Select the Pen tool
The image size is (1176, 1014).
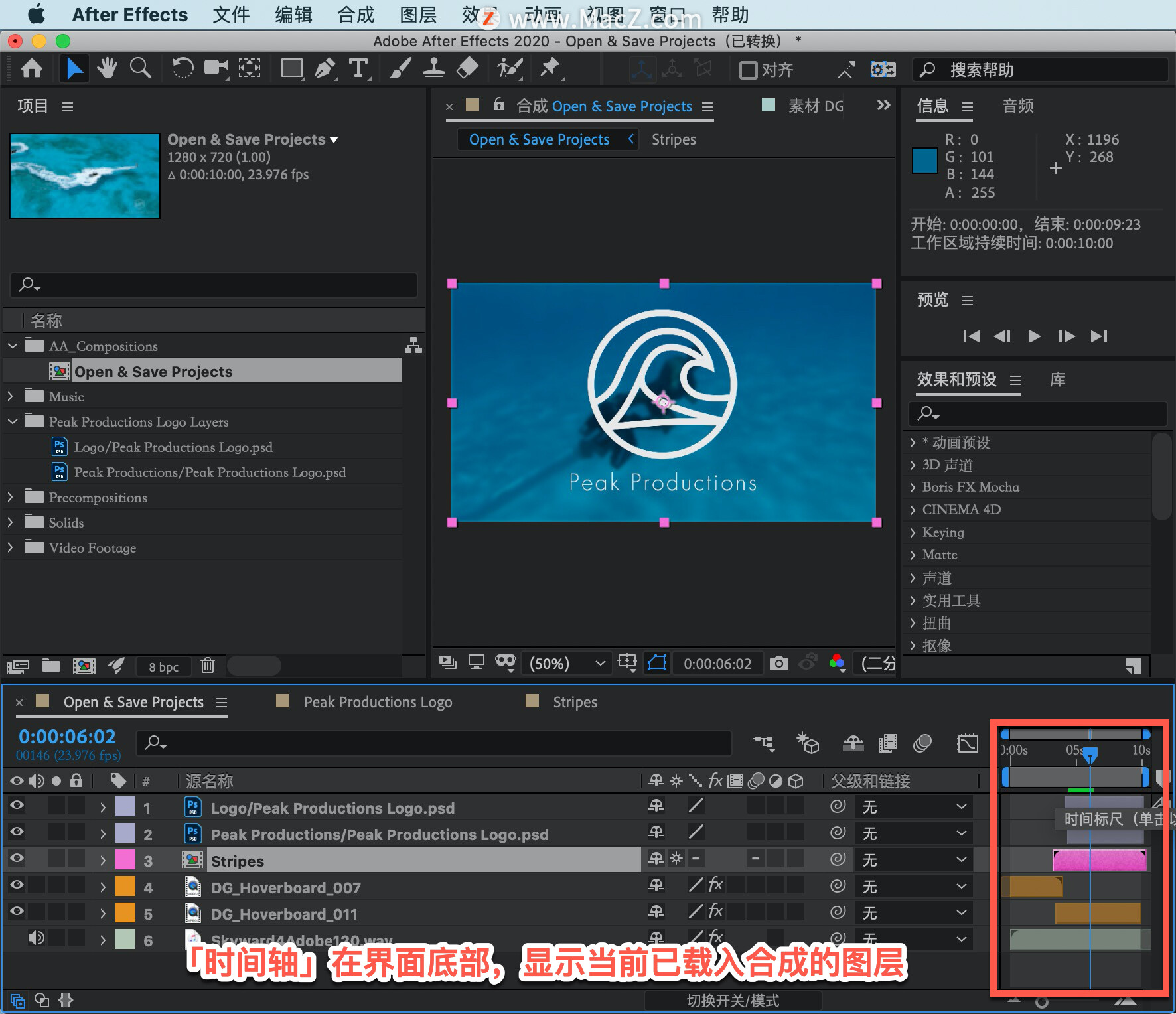(325, 68)
